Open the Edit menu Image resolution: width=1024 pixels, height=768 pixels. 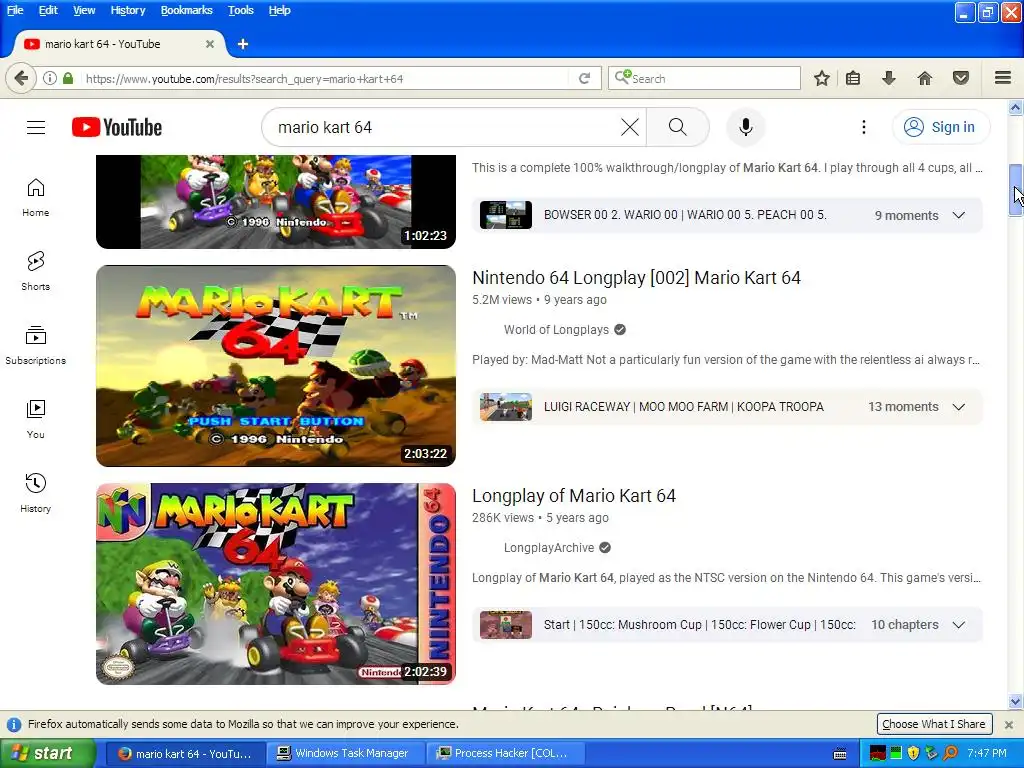(x=48, y=10)
